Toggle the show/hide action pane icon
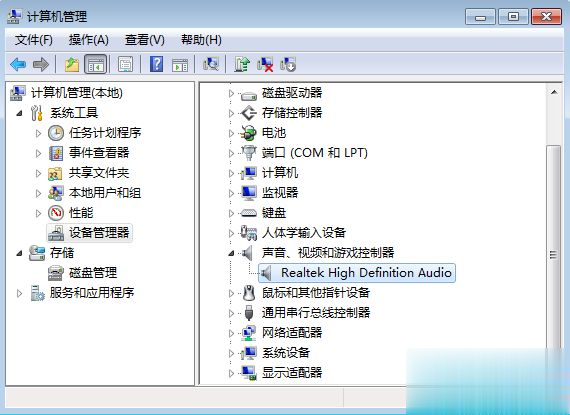 (x=180, y=65)
